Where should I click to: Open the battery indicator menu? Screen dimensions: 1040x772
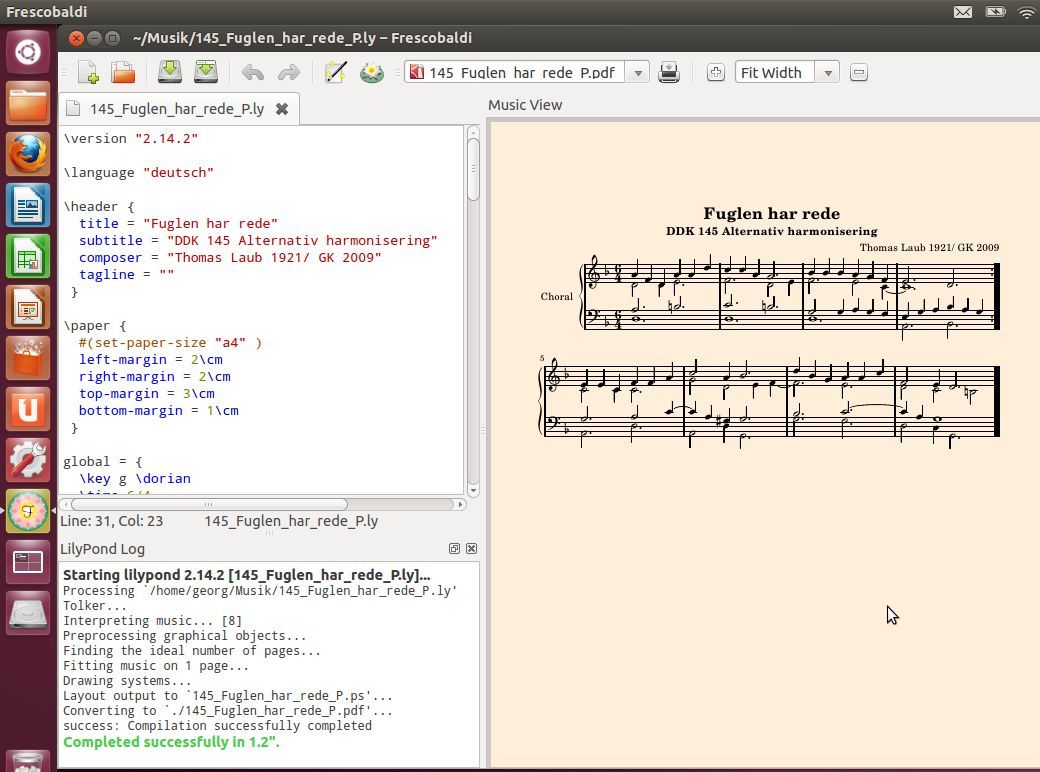(x=995, y=12)
